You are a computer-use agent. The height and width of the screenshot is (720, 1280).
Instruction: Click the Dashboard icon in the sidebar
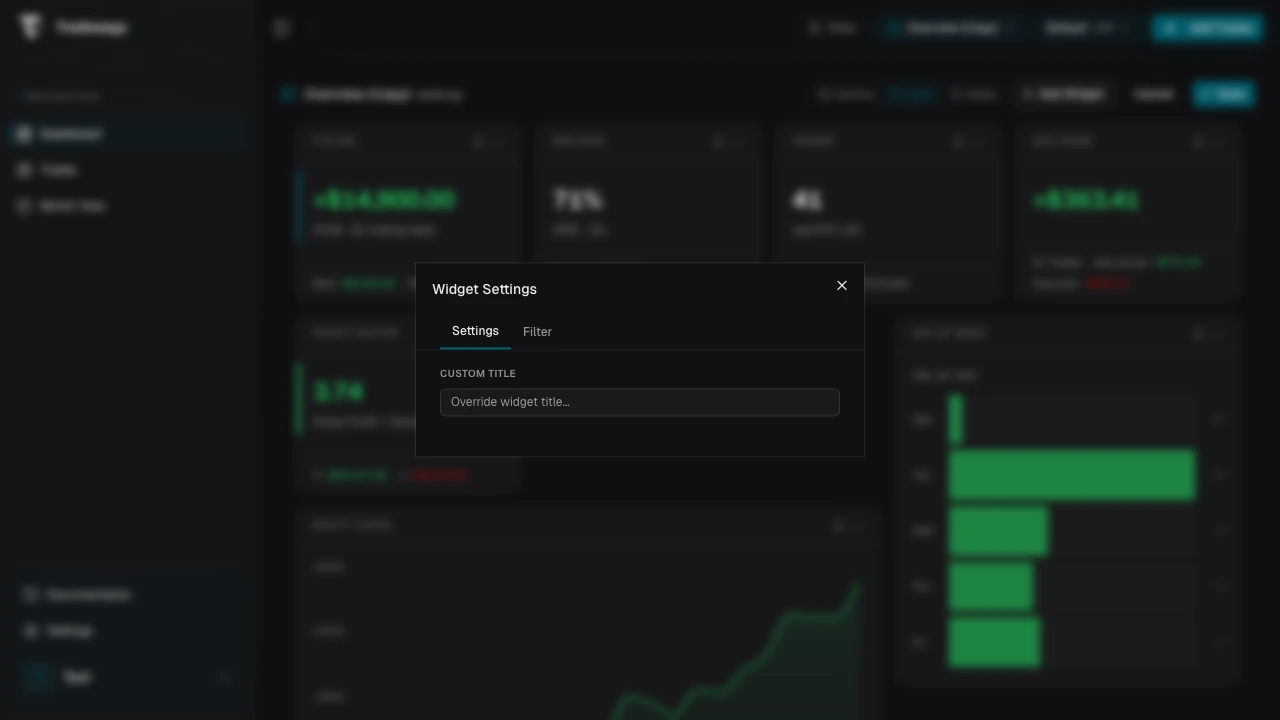pyautogui.click(x=23, y=133)
